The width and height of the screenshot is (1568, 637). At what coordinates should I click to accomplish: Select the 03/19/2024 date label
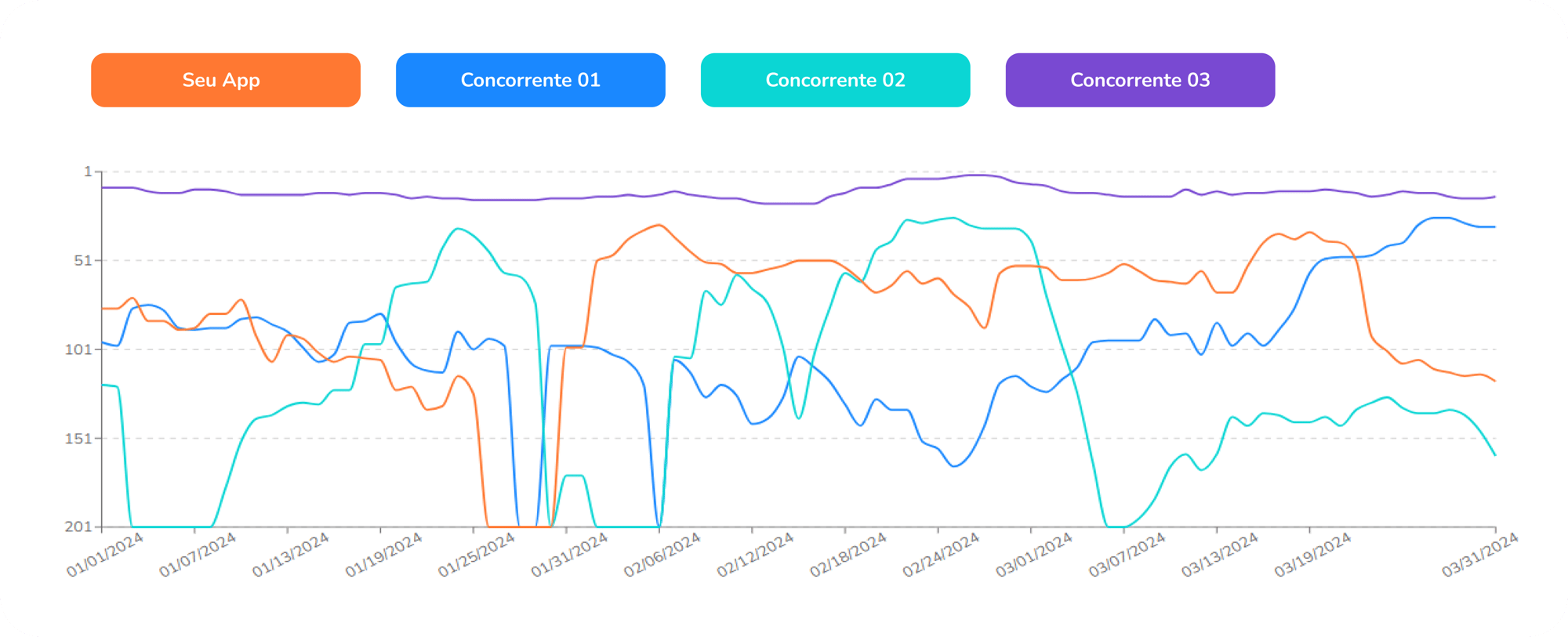point(1312,555)
